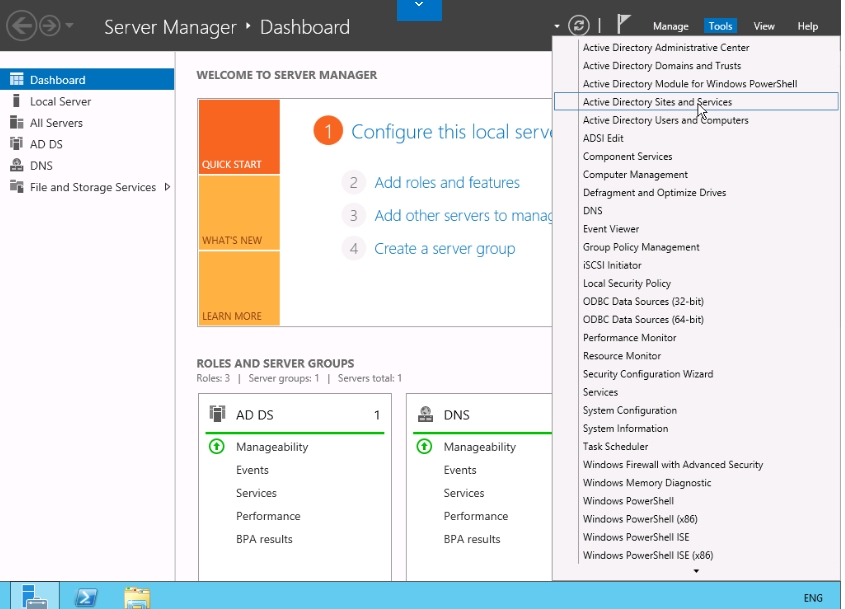845x609 pixels.
Task: Click the back navigation arrow icon
Action: (x=22, y=26)
